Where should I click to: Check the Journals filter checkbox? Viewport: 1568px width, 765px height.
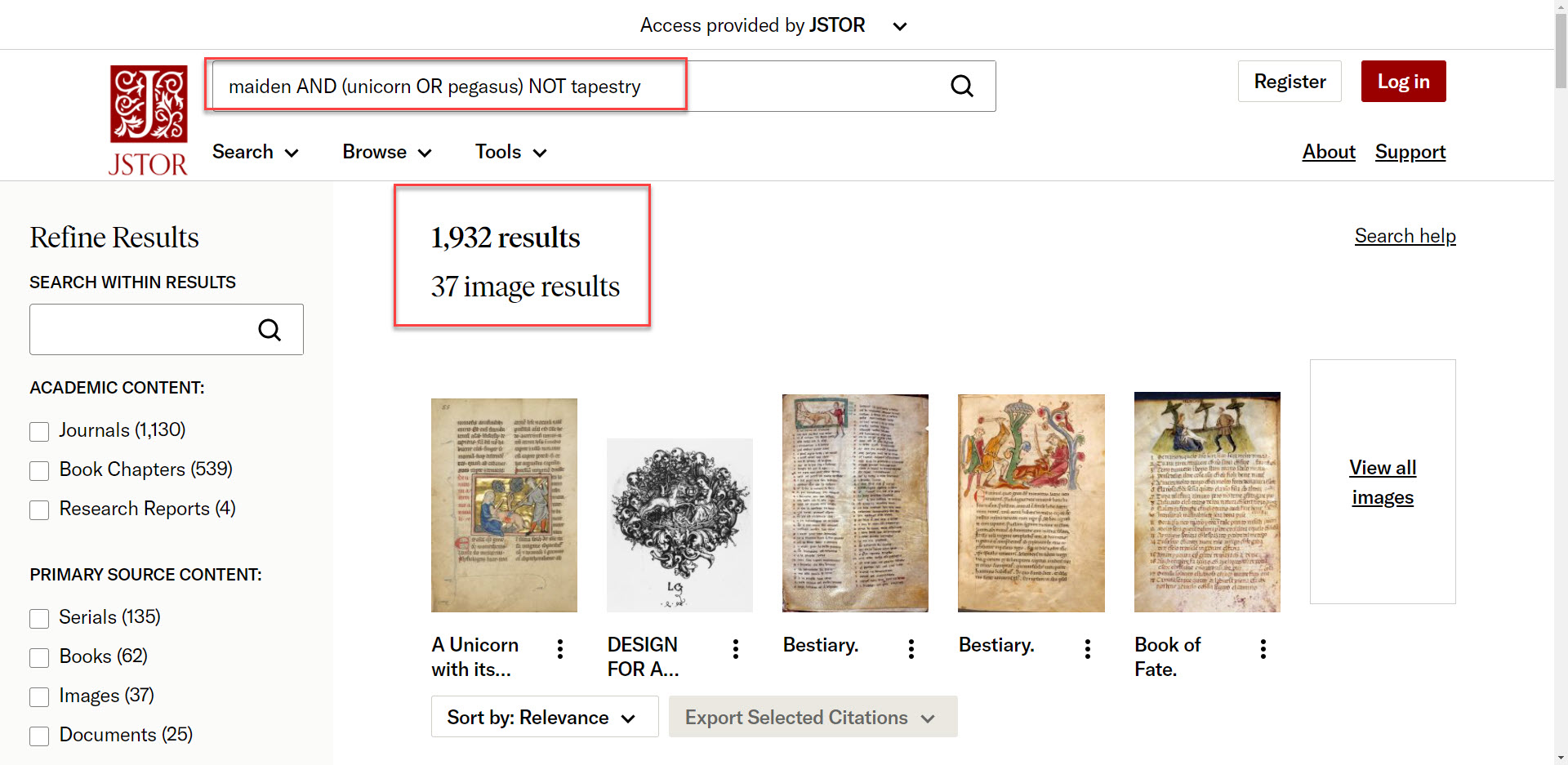pyautogui.click(x=39, y=431)
